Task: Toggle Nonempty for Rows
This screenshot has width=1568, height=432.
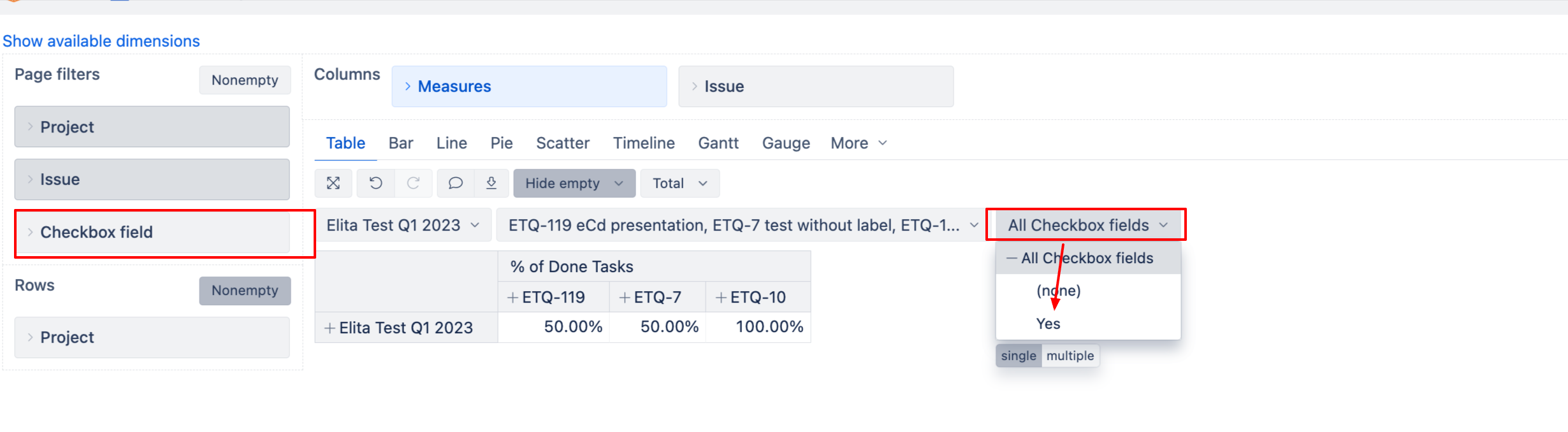Action: pyautogui.click(x=245, y=291)
